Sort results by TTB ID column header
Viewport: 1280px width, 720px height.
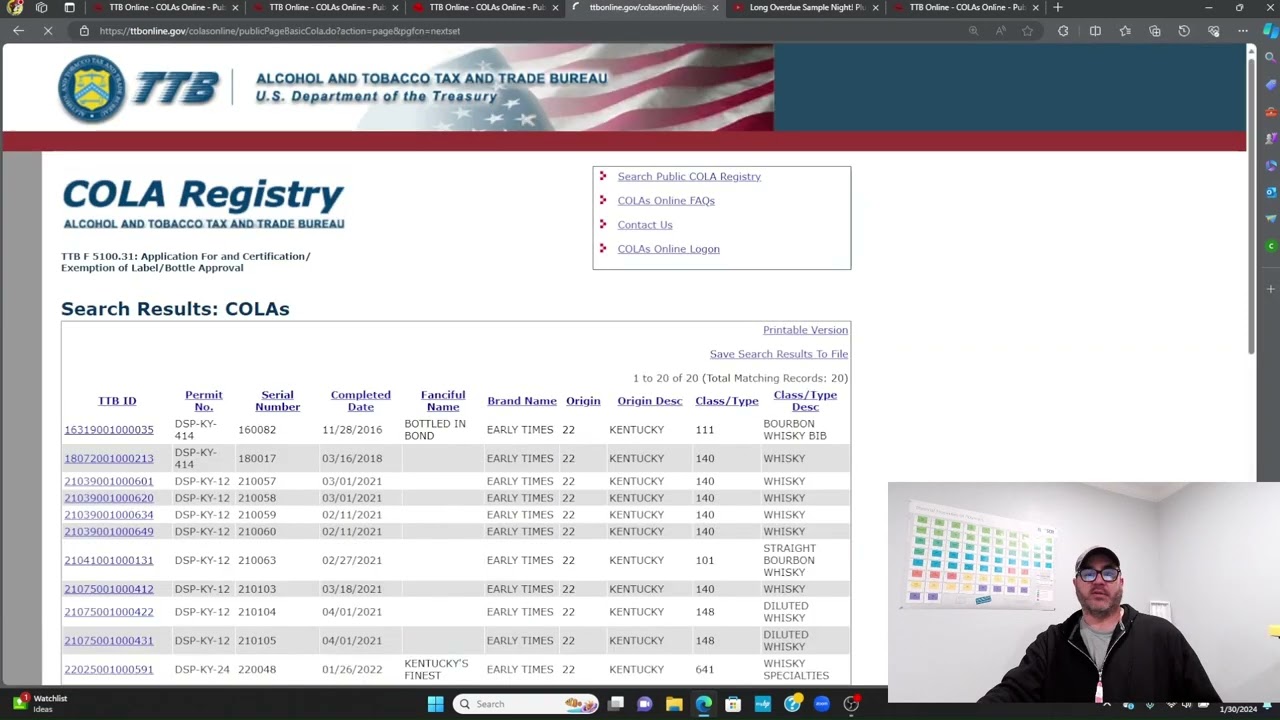click(117, 401)
